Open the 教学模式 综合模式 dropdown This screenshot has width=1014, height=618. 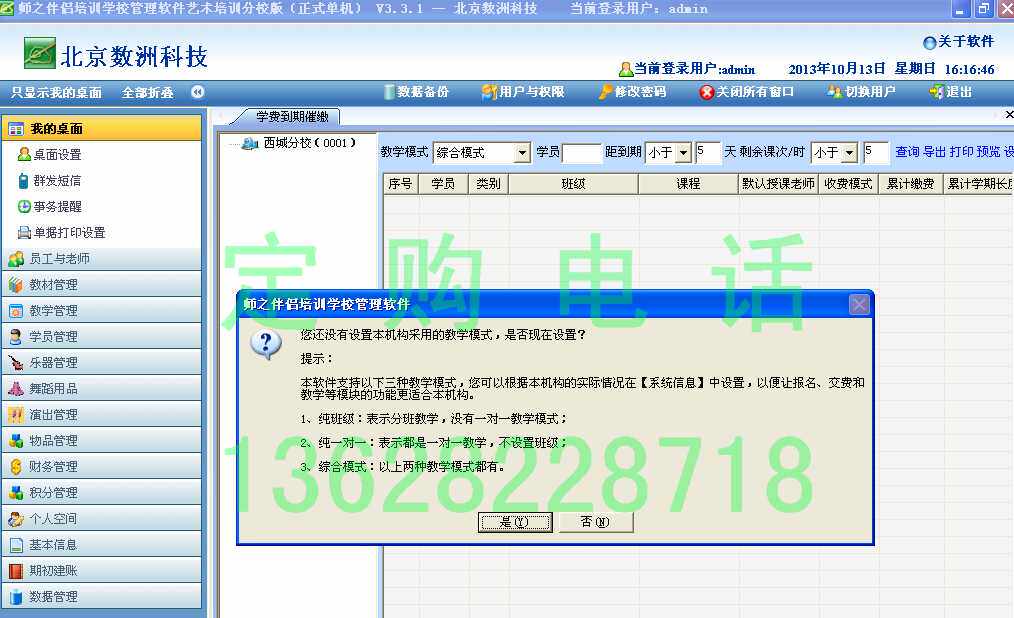point(522,153)
